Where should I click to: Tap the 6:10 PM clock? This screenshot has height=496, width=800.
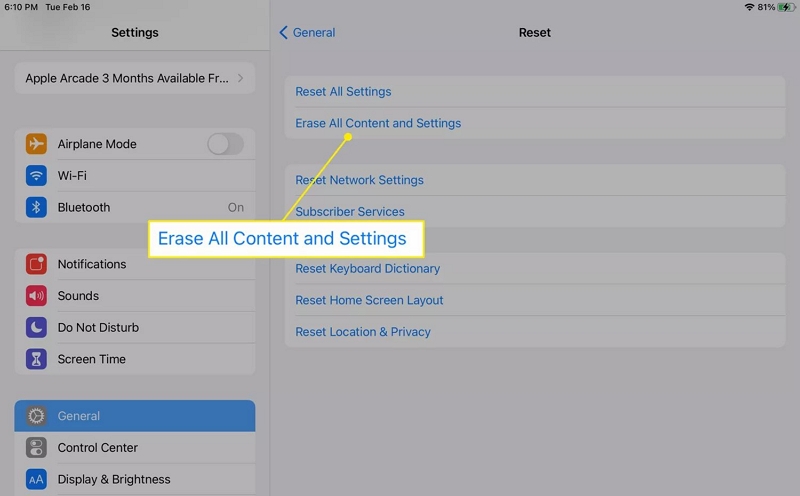point(21,7)
